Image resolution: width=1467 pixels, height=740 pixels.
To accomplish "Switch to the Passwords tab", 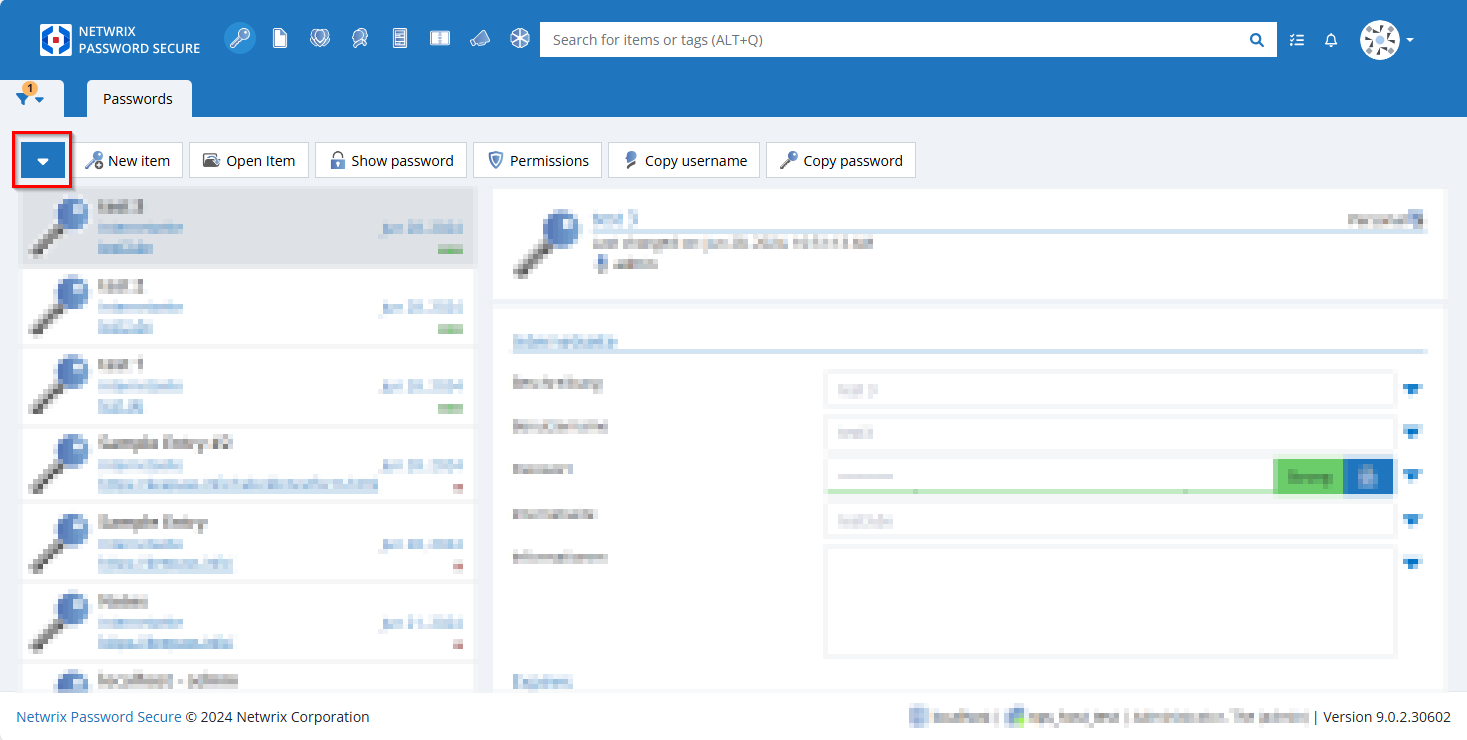I will tap(138, 99).
